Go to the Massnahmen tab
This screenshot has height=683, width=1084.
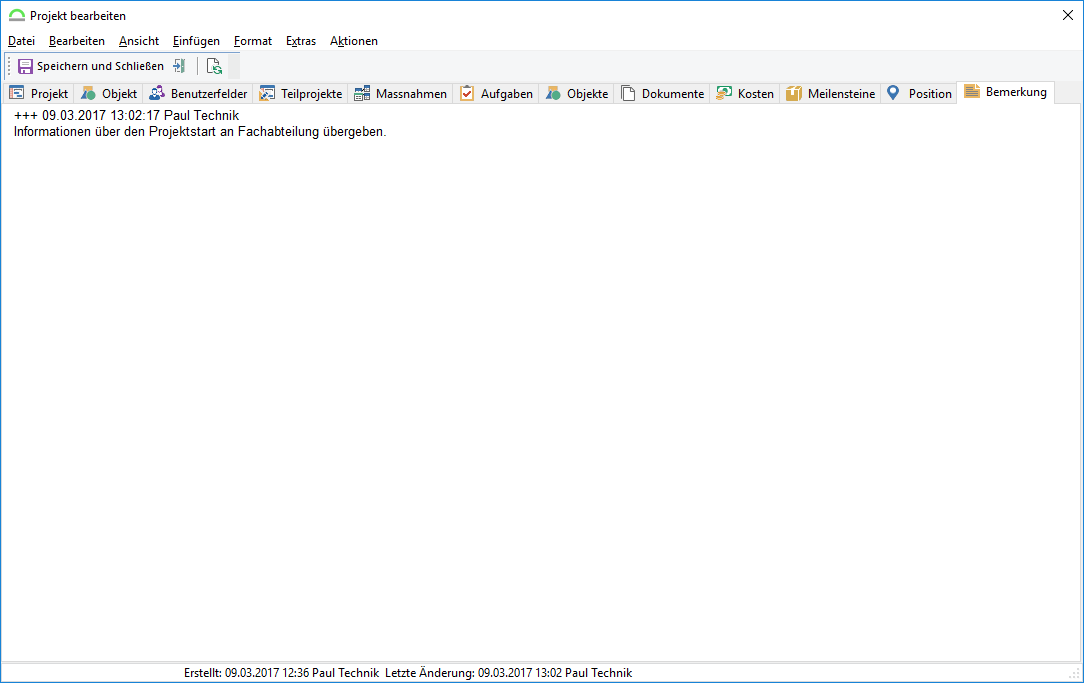pos(400,93)
